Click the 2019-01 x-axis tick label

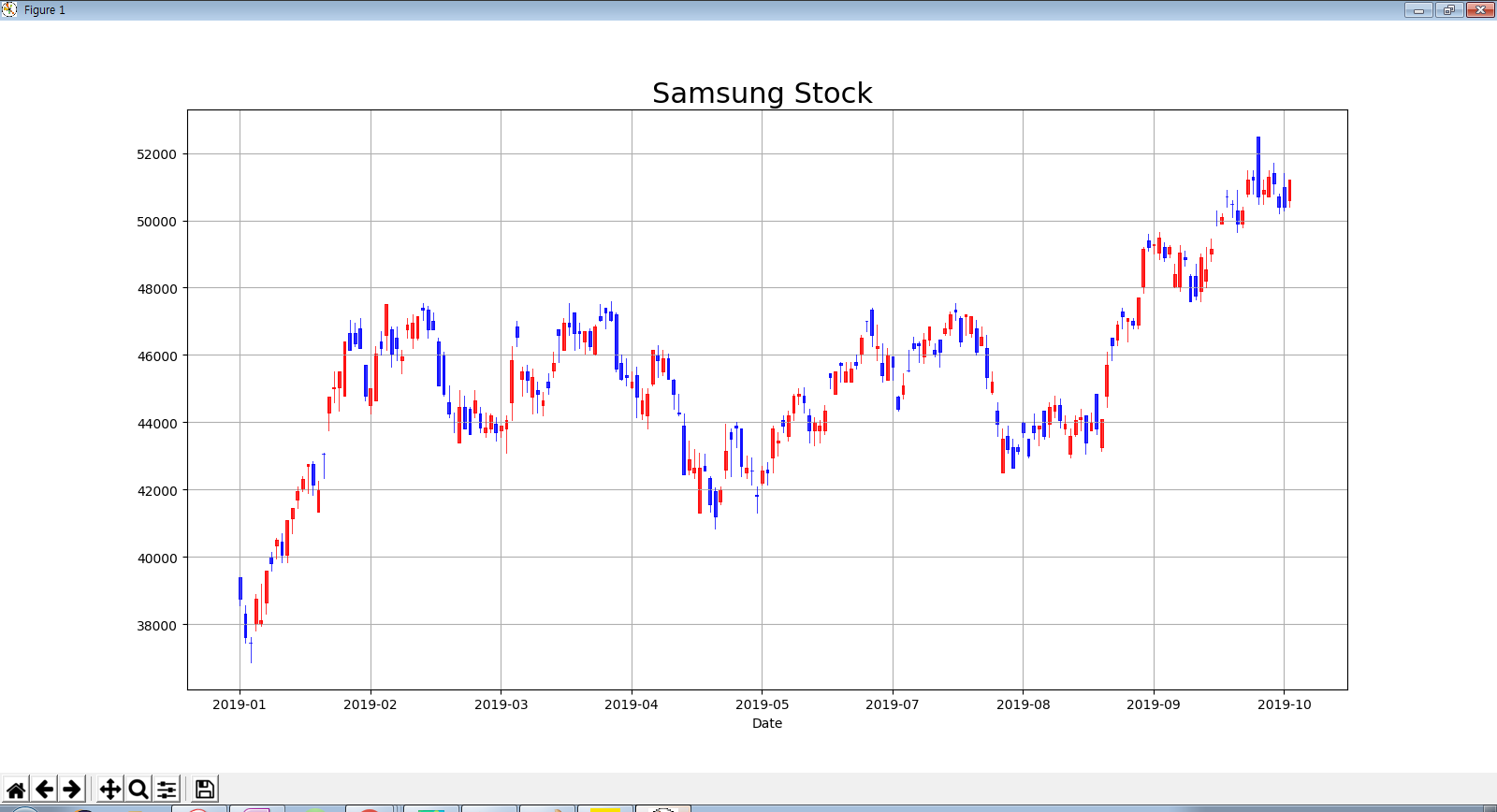click(240, 704)
